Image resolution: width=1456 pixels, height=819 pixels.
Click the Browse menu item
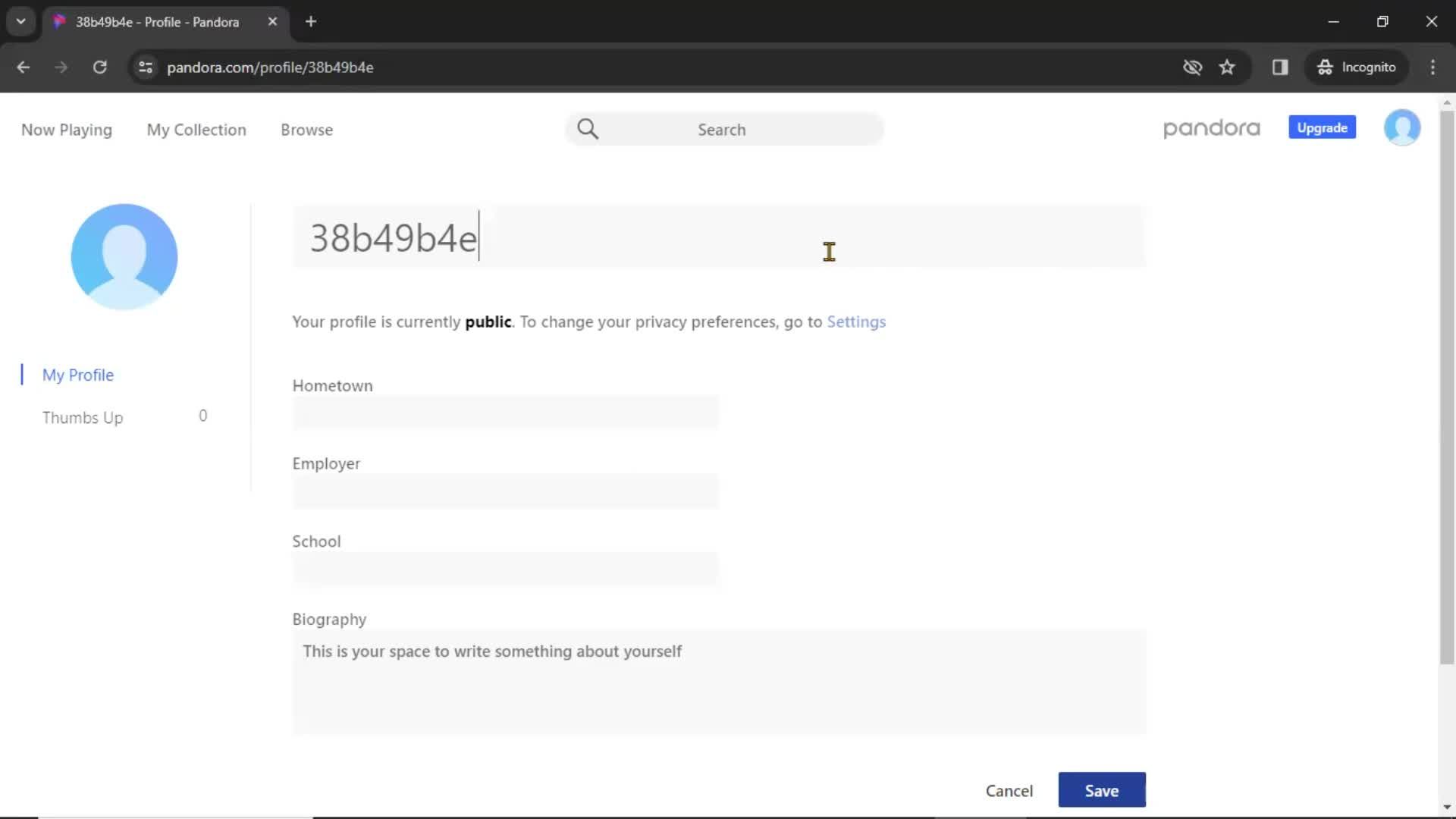coord(306,129)
